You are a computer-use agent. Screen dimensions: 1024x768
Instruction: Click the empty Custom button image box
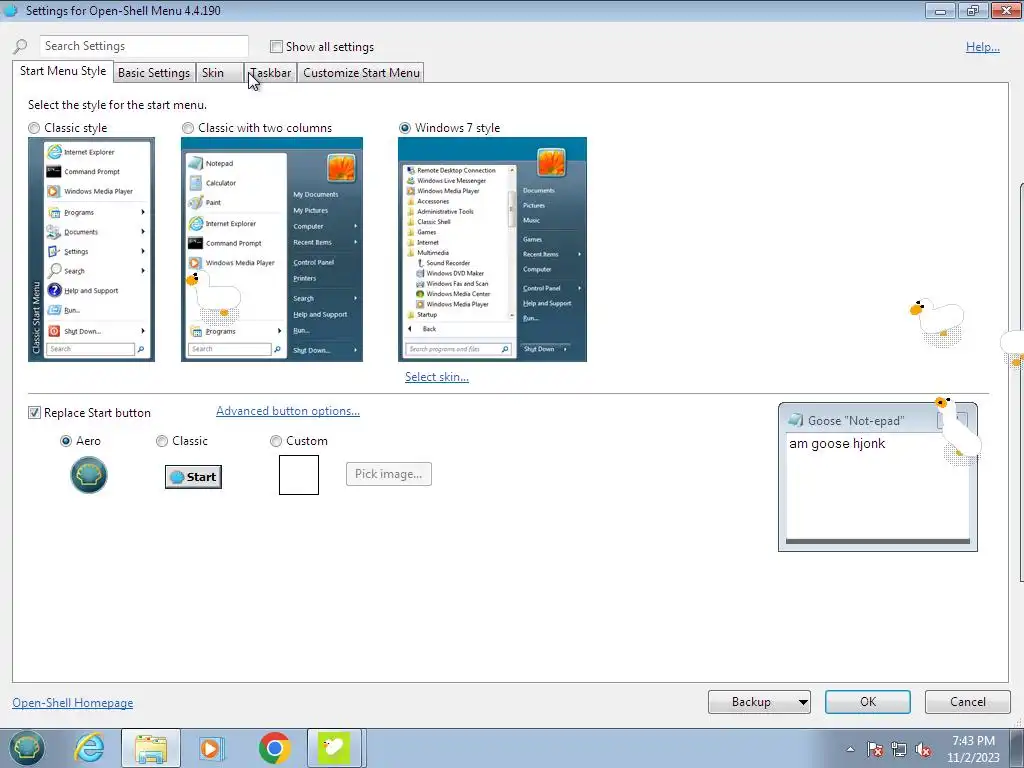[299, 475]
